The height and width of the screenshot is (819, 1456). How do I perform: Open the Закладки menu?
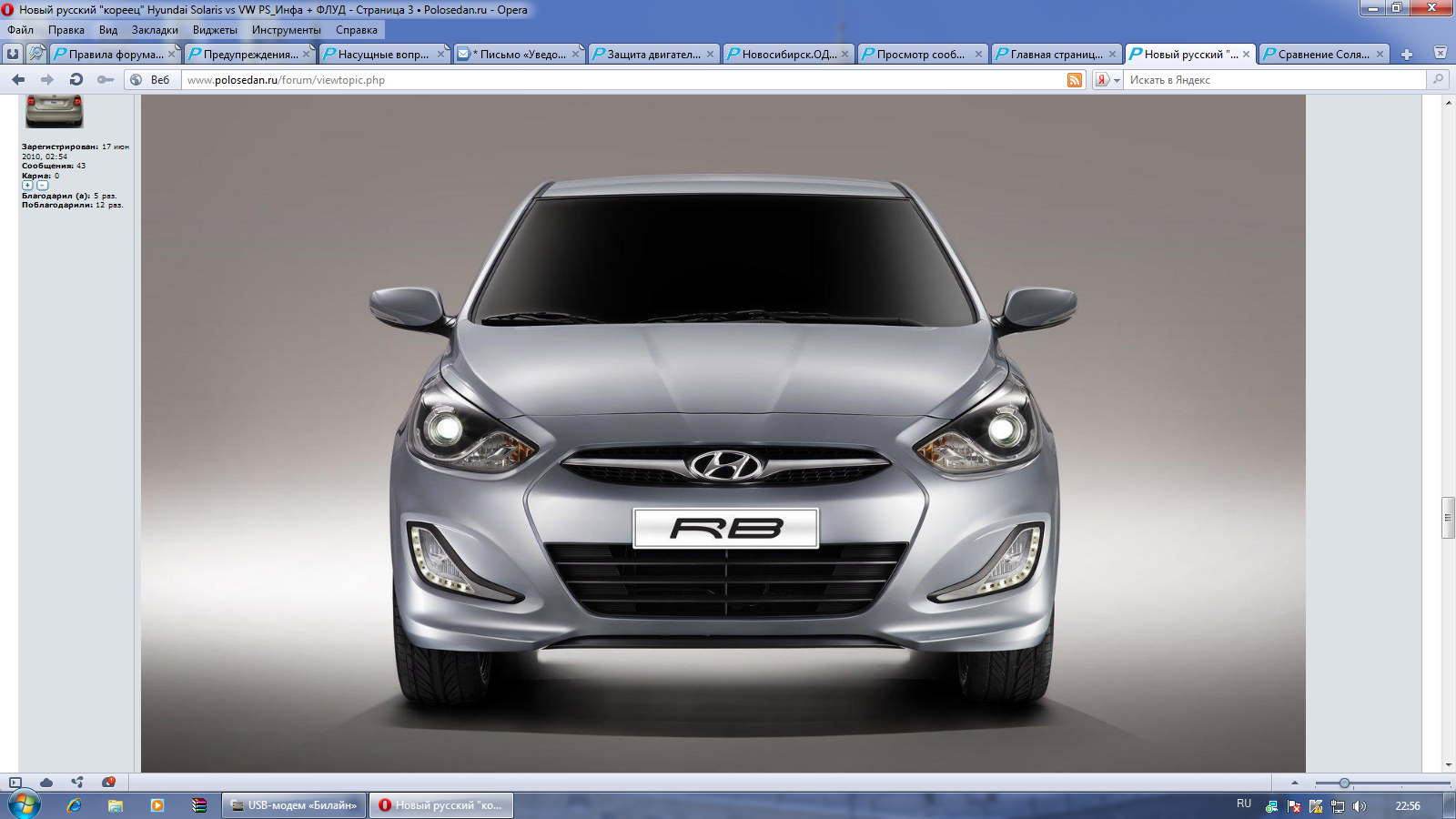coord(155,30)
